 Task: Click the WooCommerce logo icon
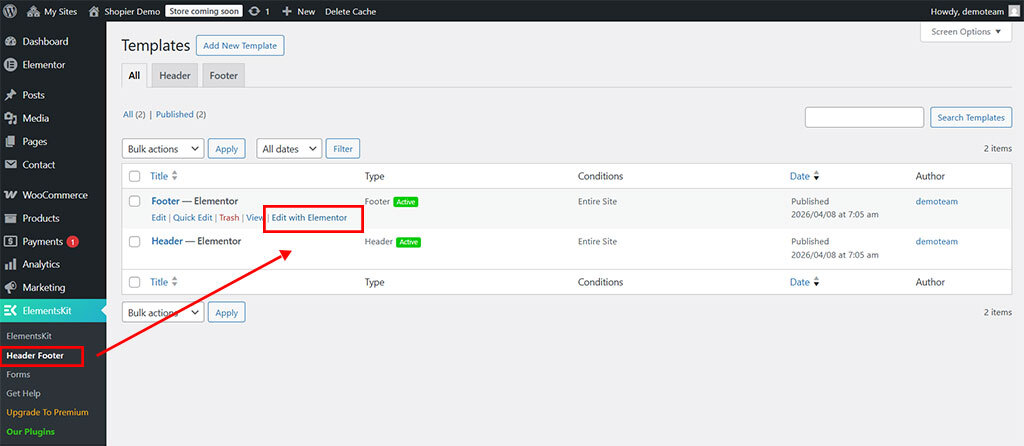(x=10, y=195)
